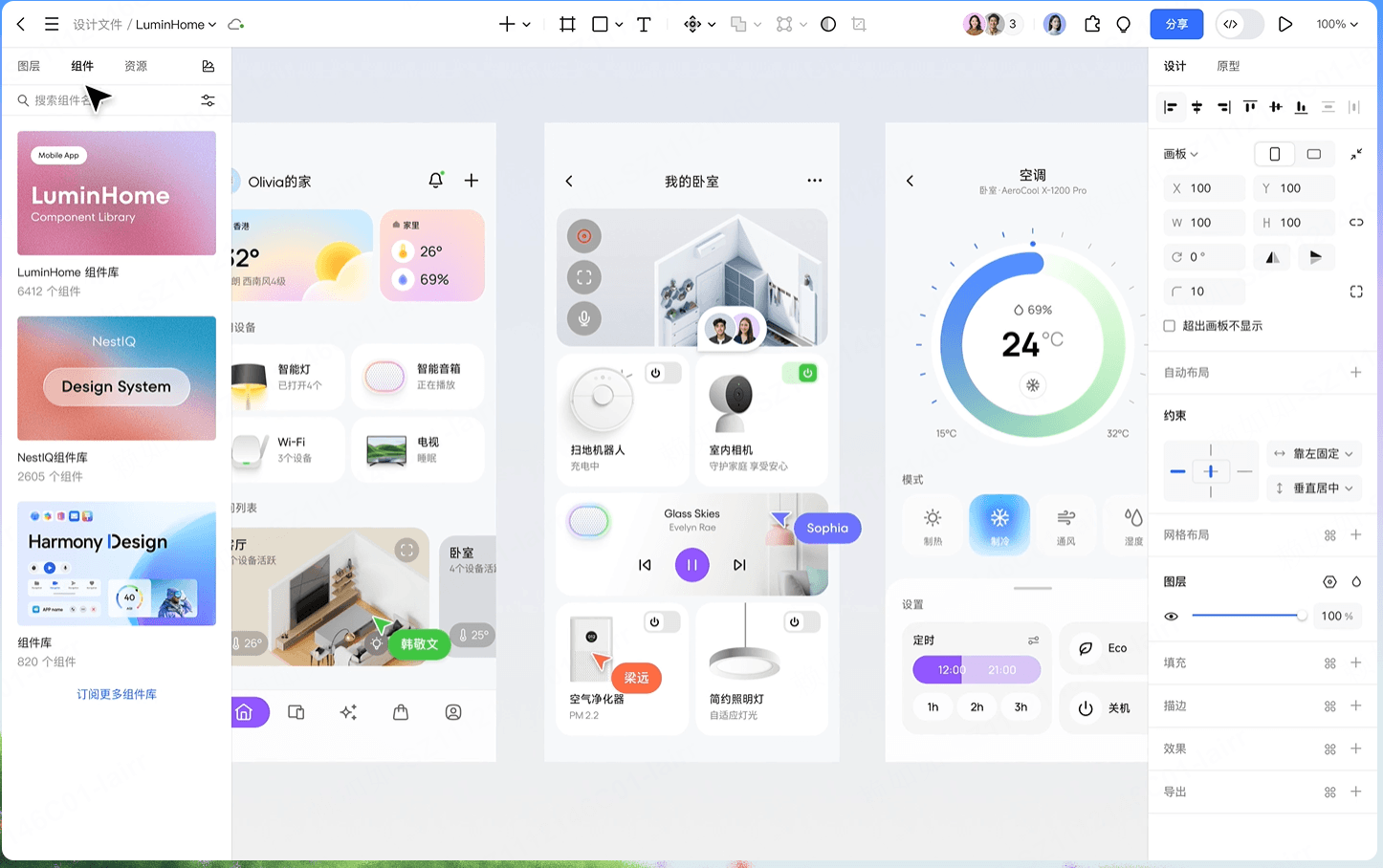This screenshot has height=868, width=1383.
Task: Select the Move tool
Action: click(x=693, y=24)
